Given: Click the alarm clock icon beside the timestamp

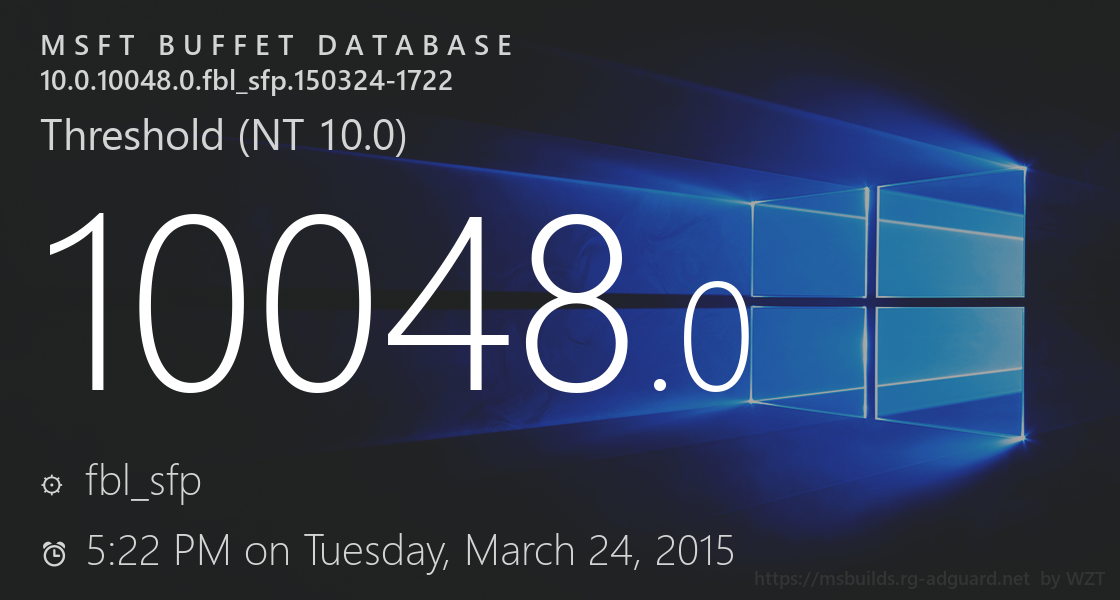Looking at the screenshot, I should 53,553.
